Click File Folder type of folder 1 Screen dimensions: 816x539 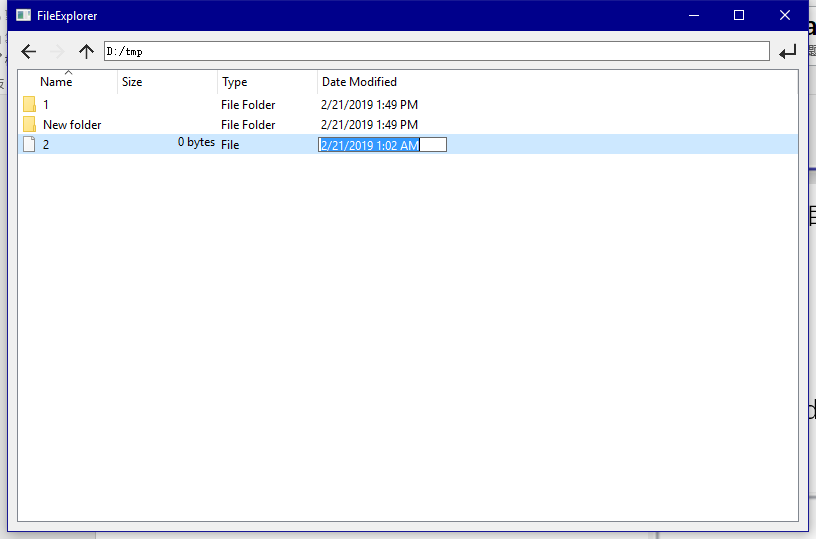point(248,105)
